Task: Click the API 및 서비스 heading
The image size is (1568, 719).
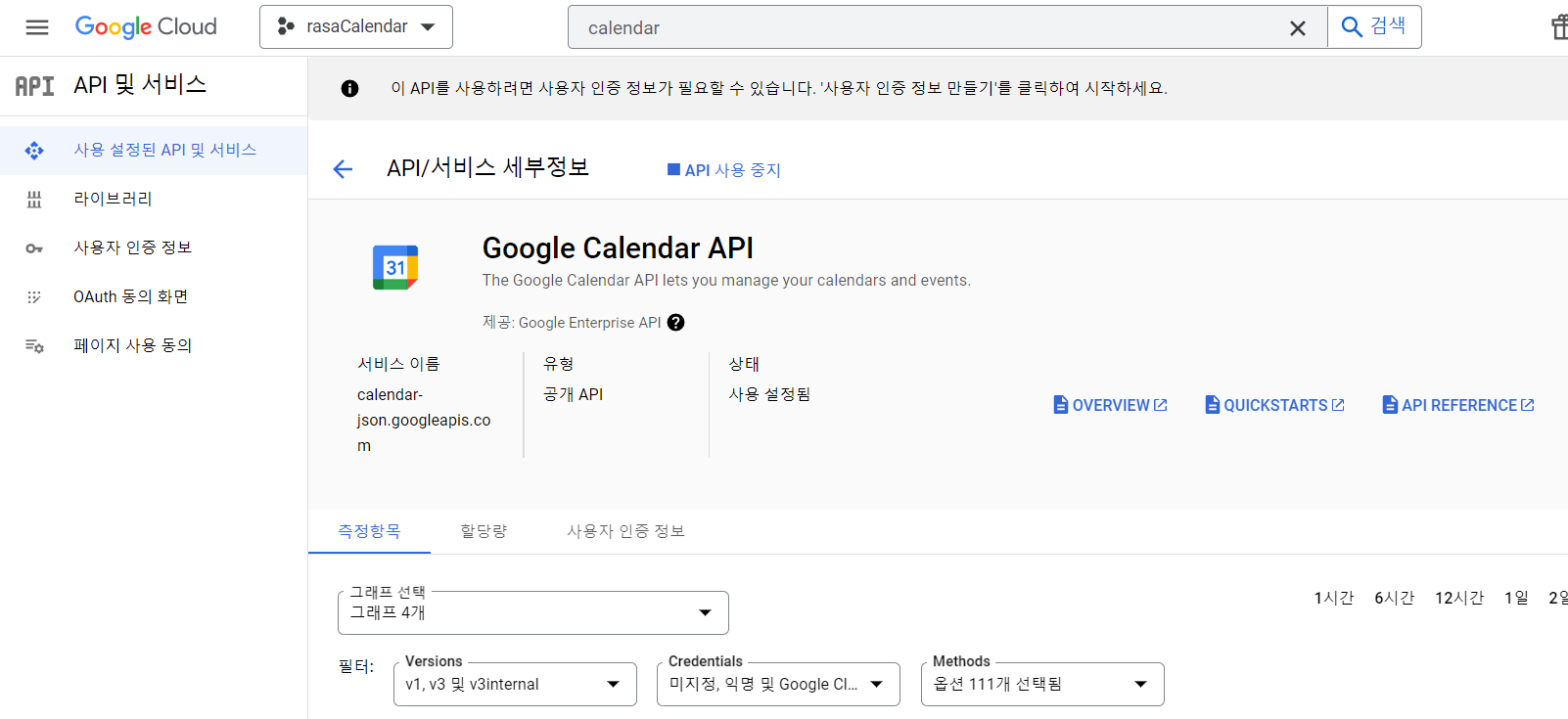Action: coord(140,85)
